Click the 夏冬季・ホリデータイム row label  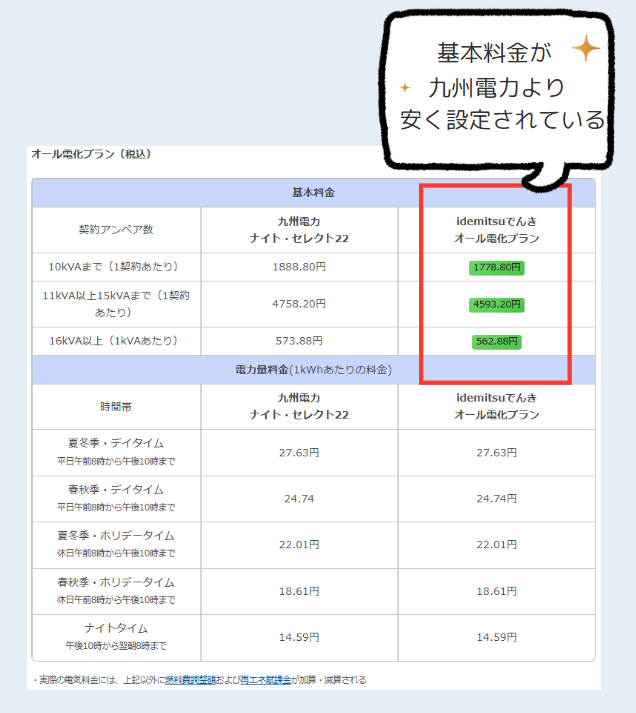116,536
